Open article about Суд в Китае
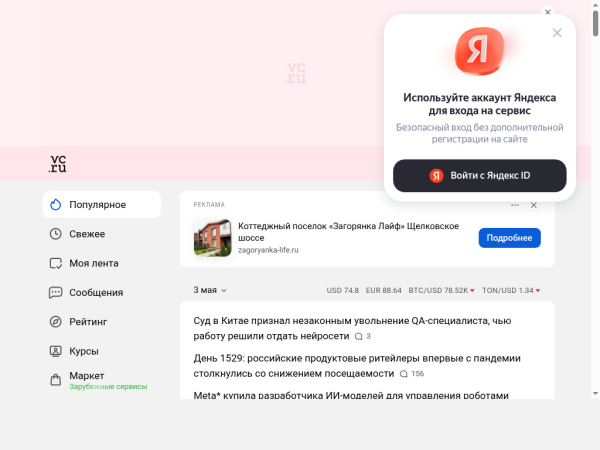600x450 pixels. pos(352,328)
